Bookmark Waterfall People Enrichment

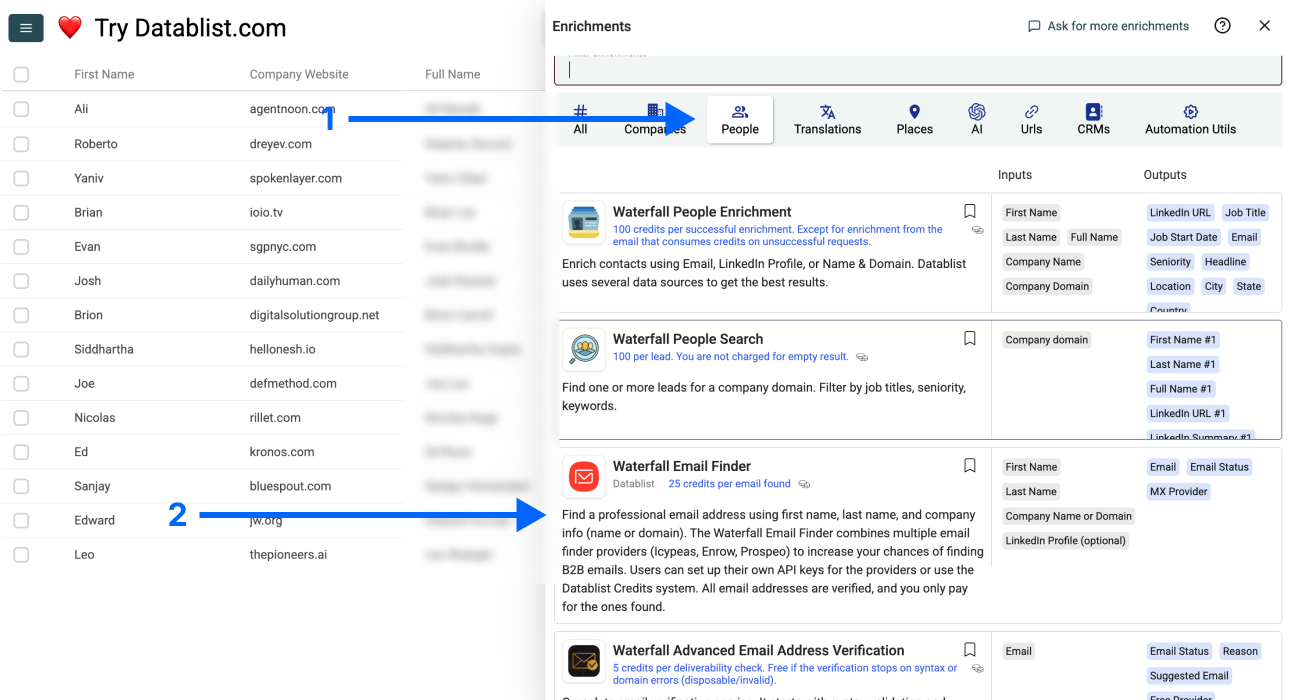[x=969, y=211]
